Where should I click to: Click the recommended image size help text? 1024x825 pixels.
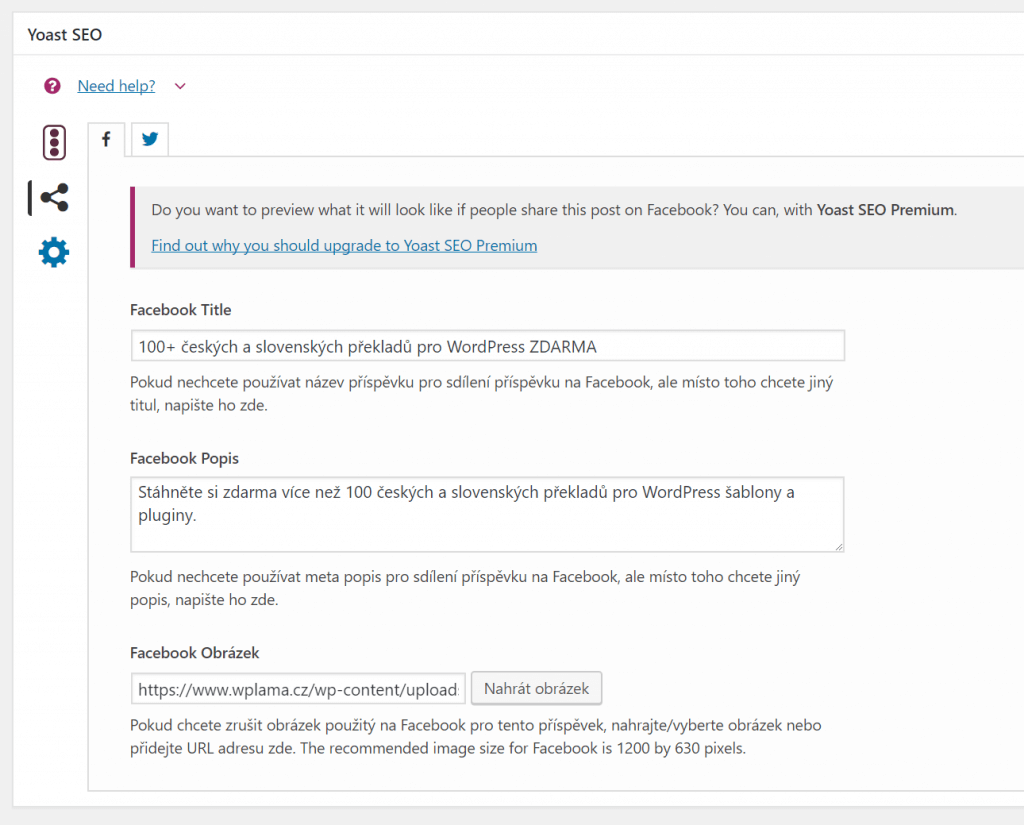pyautogui.click(x=522, y=749)
